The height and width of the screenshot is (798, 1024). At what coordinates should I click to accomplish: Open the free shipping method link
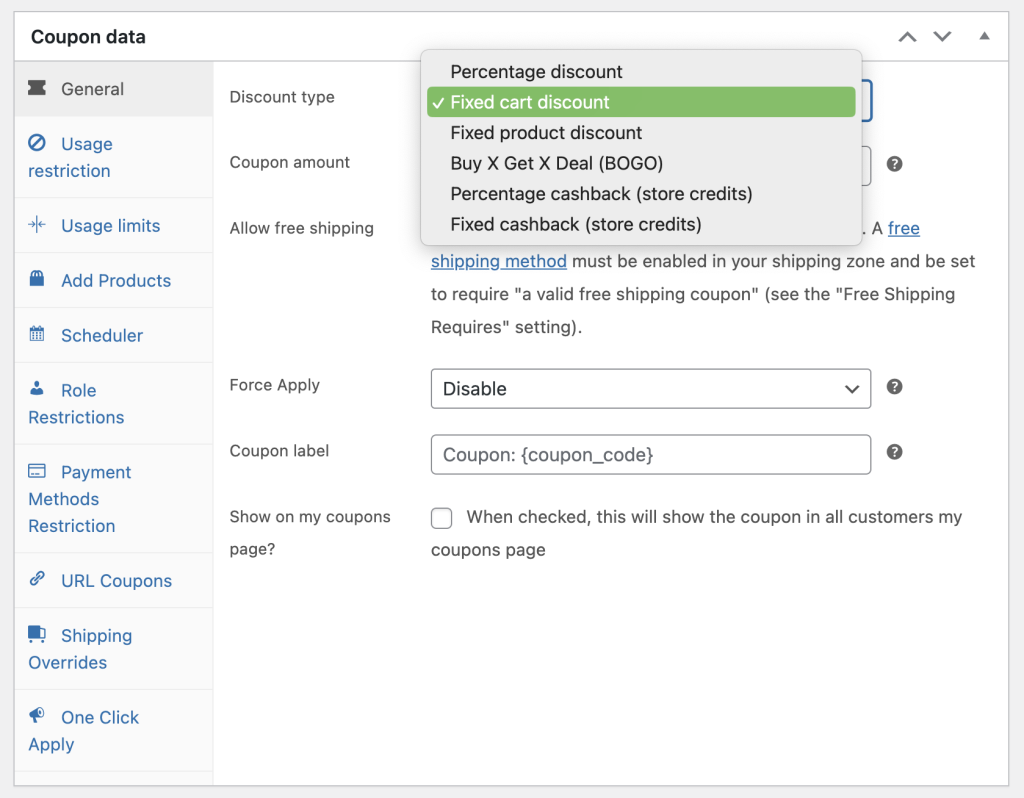click(499, 261)
